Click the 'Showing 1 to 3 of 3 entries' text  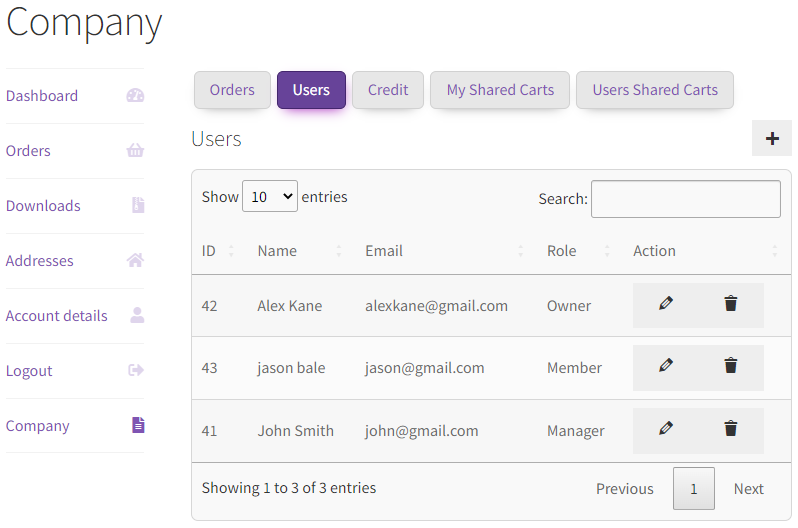[x=289, y=488]
